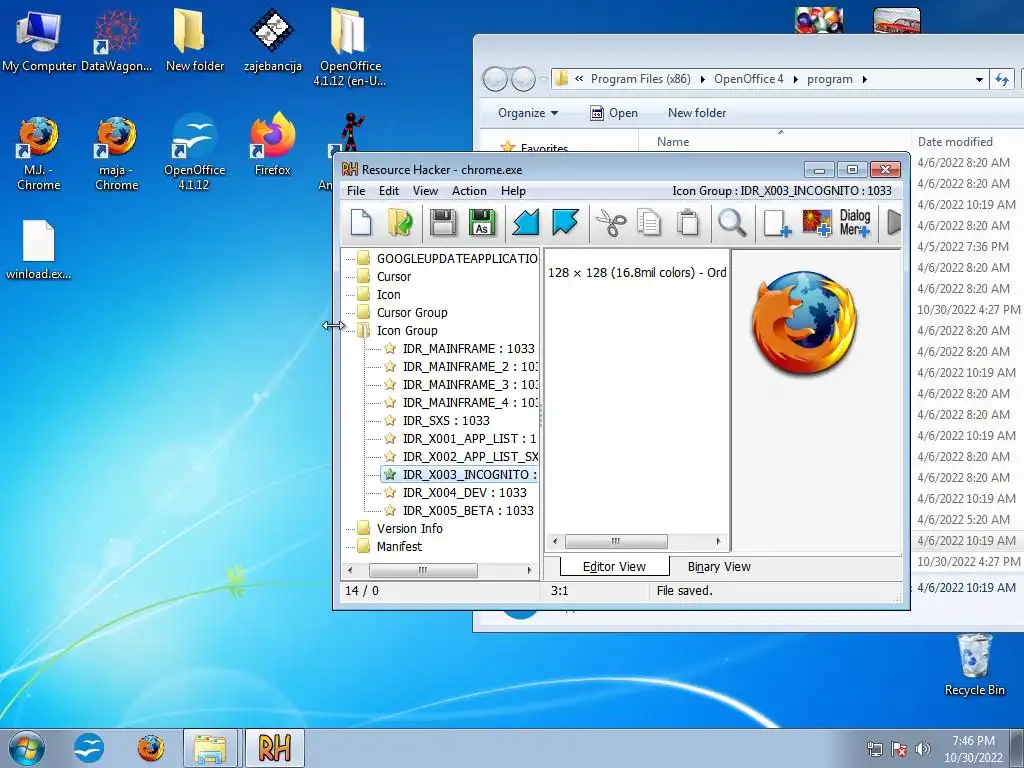
Task: Click Explorer Back navigation button
Action: [496, 79]
